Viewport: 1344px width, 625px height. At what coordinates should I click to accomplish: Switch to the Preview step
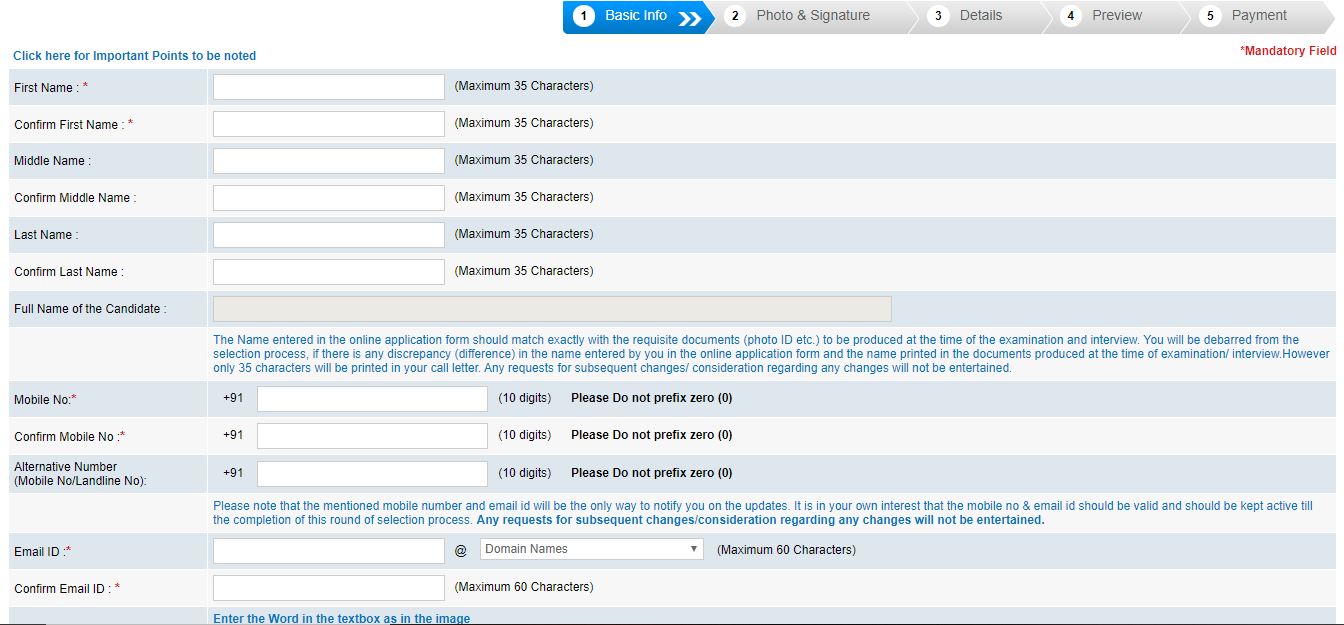[1116, 16]
